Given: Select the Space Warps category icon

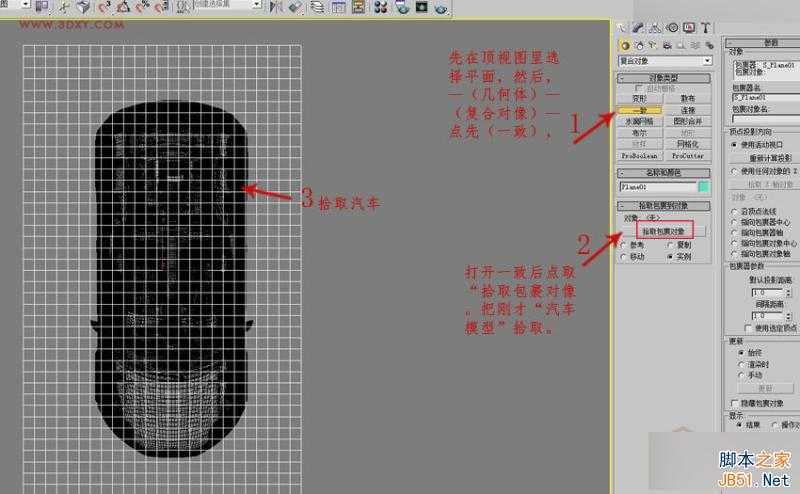Looking at the screenshot, I should [x=695, y=45].
